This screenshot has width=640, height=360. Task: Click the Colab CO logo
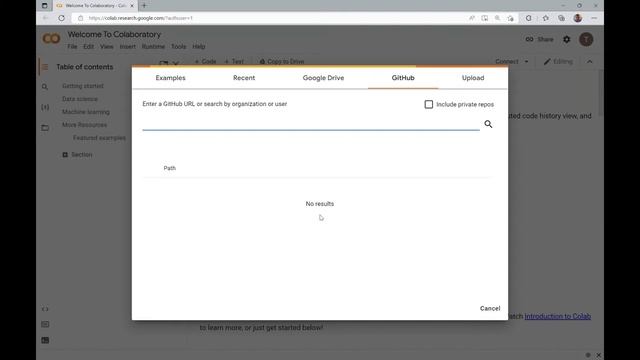51,39
